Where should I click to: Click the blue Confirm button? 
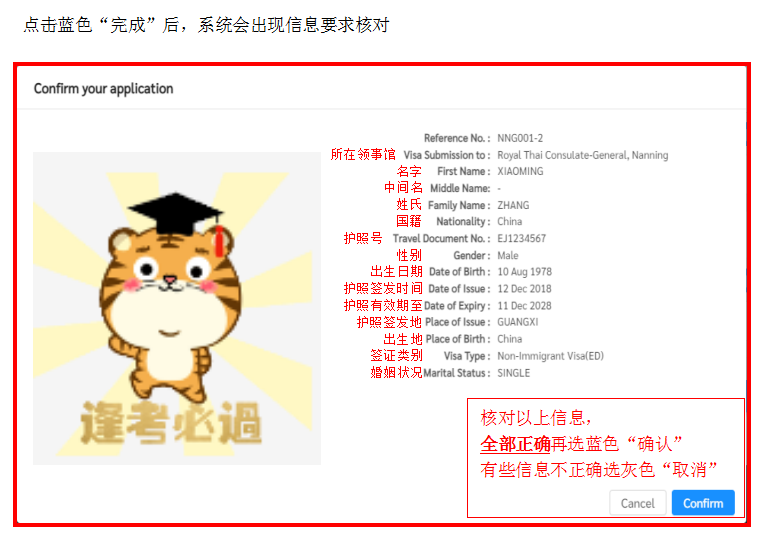703,503
